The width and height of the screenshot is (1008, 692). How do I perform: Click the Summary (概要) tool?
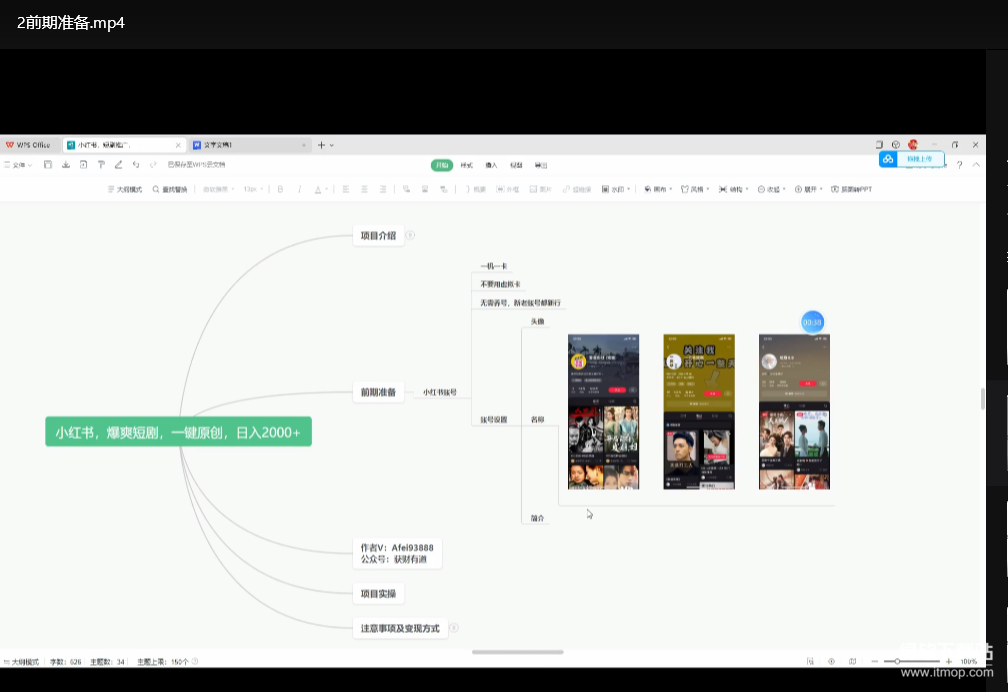[x=475, y=189]
